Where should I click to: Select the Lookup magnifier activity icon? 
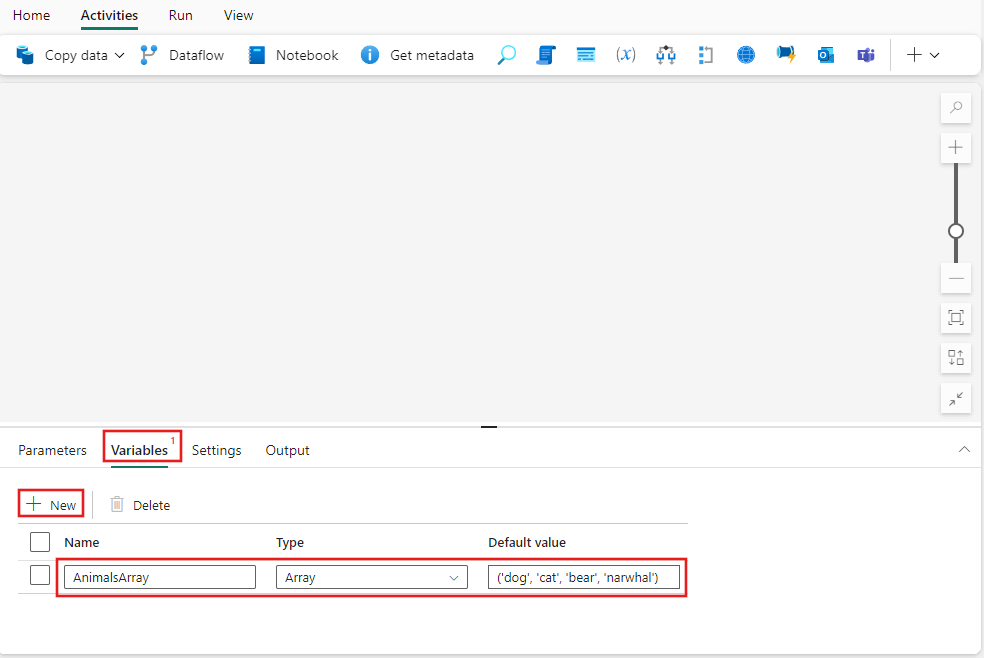tap(506, 55)
